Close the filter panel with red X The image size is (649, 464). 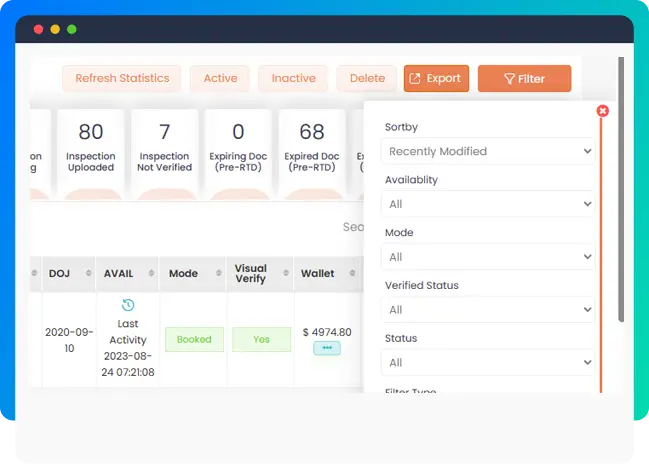[602, 111]
